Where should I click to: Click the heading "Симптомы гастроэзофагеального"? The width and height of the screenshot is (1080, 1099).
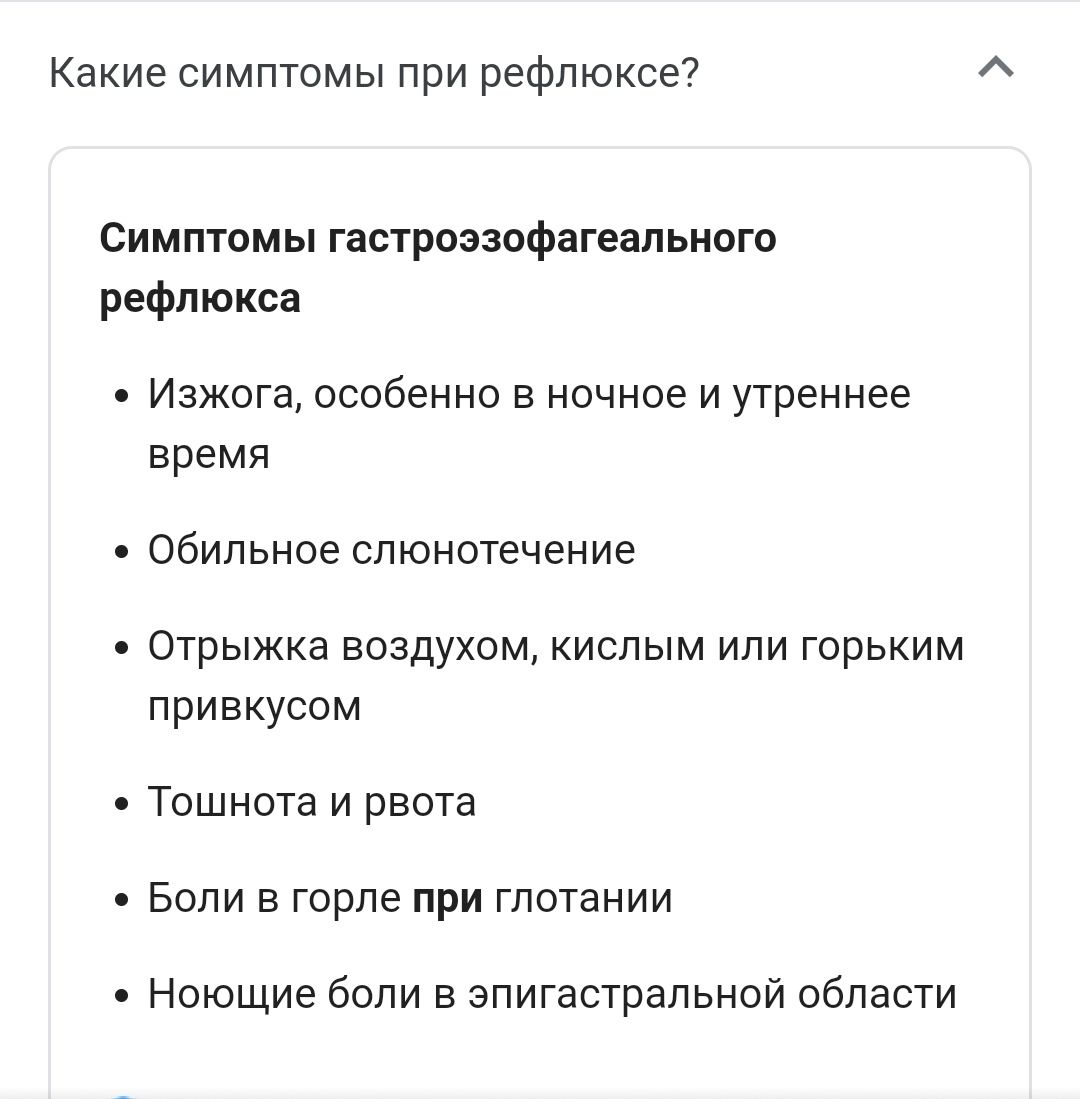(438, 239)
